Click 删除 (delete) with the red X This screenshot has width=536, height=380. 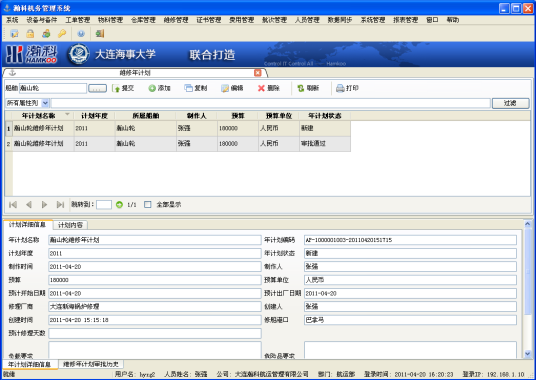tap(269, 88)
